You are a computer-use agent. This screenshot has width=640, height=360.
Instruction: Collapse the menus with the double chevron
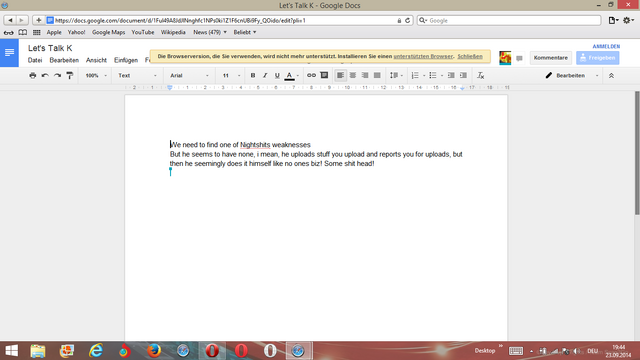[x=611, y=76]
